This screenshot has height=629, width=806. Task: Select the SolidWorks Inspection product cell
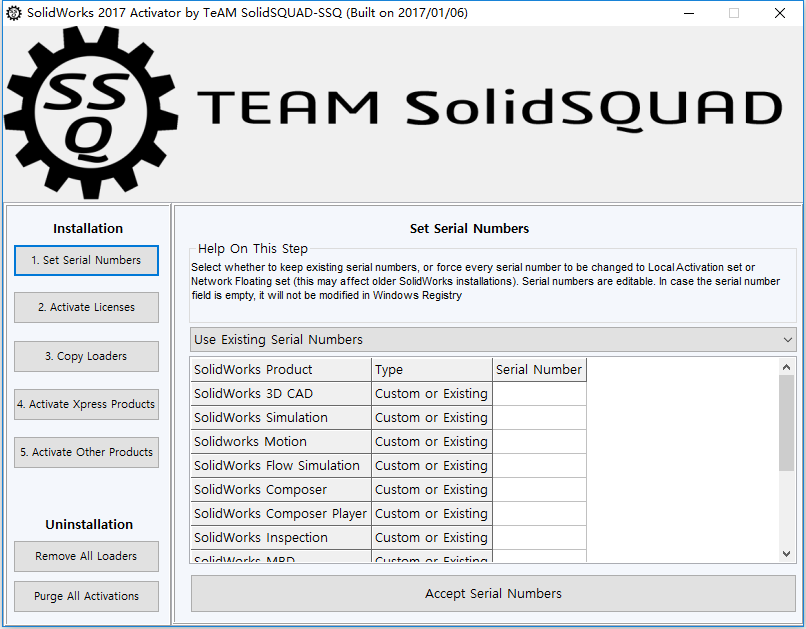tap(281, 538)
